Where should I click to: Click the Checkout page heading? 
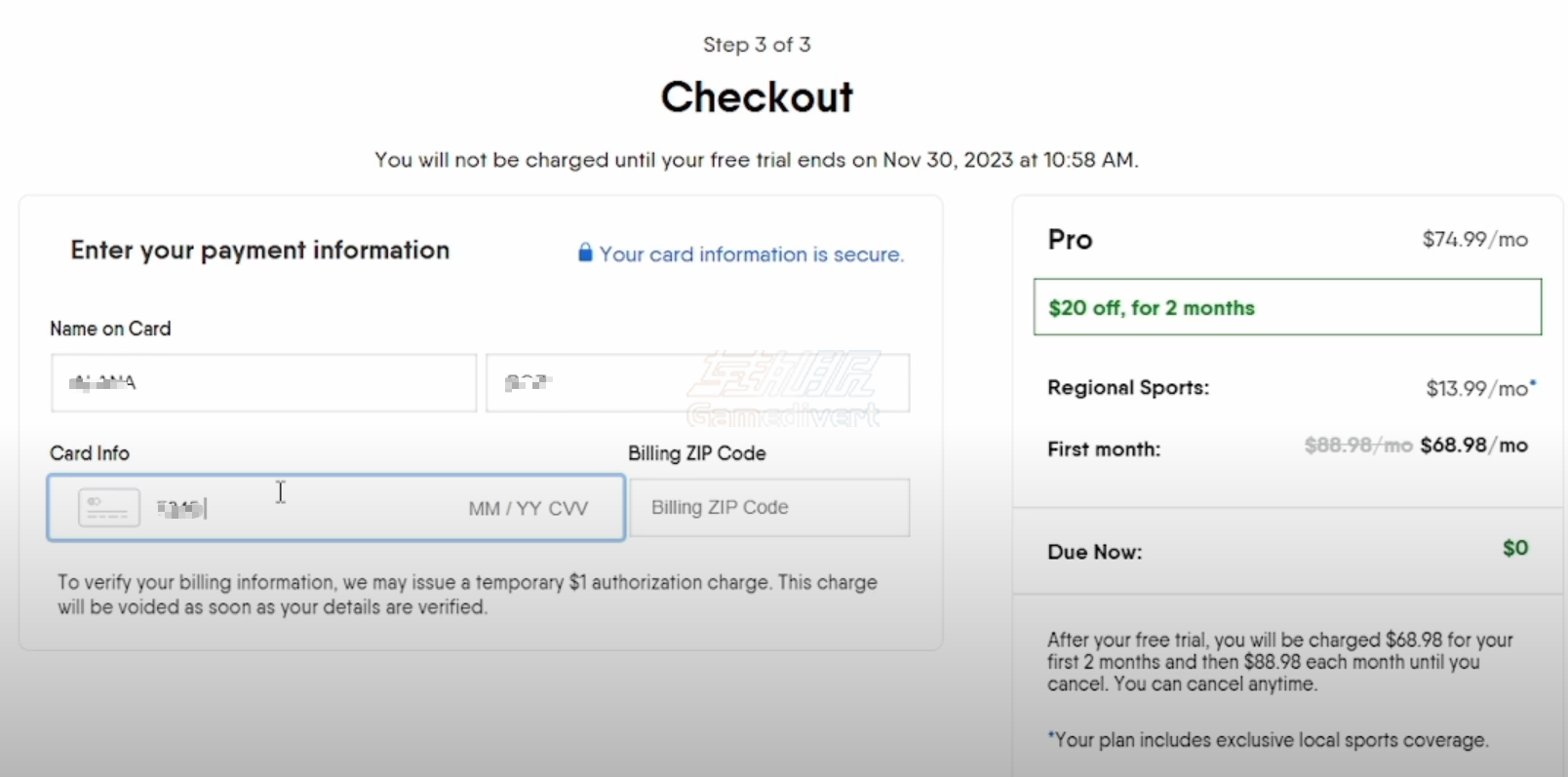coord(757,97)
